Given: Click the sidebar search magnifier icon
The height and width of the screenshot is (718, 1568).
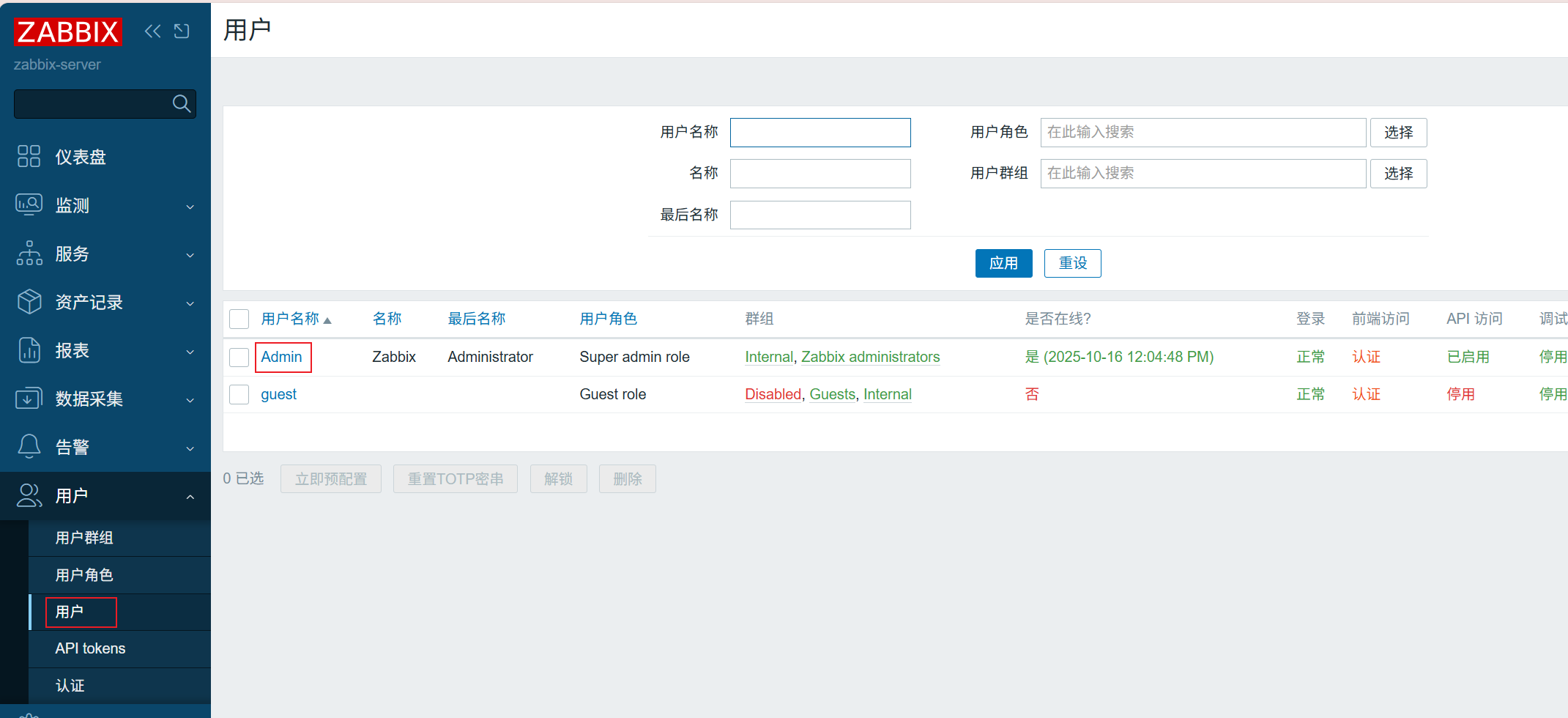Looking at the screenshot, I should tap(182, 104).
